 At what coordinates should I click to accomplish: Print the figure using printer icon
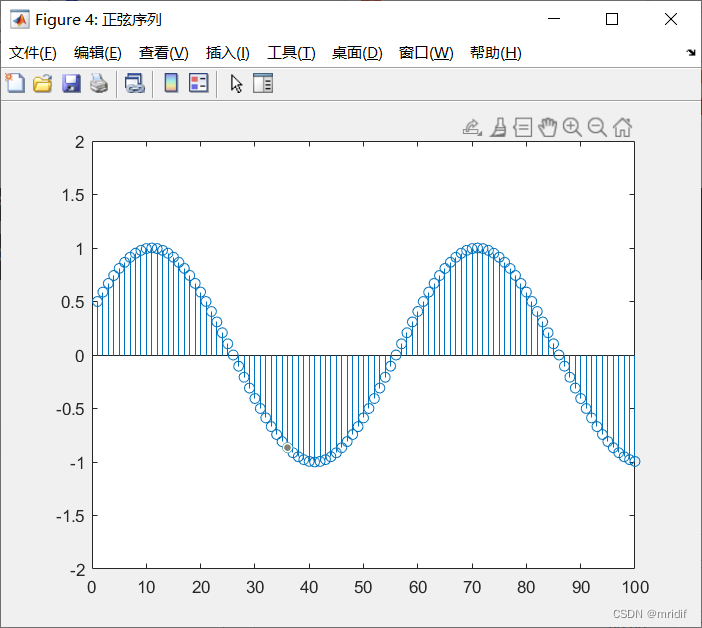click(x=98, y=84)
